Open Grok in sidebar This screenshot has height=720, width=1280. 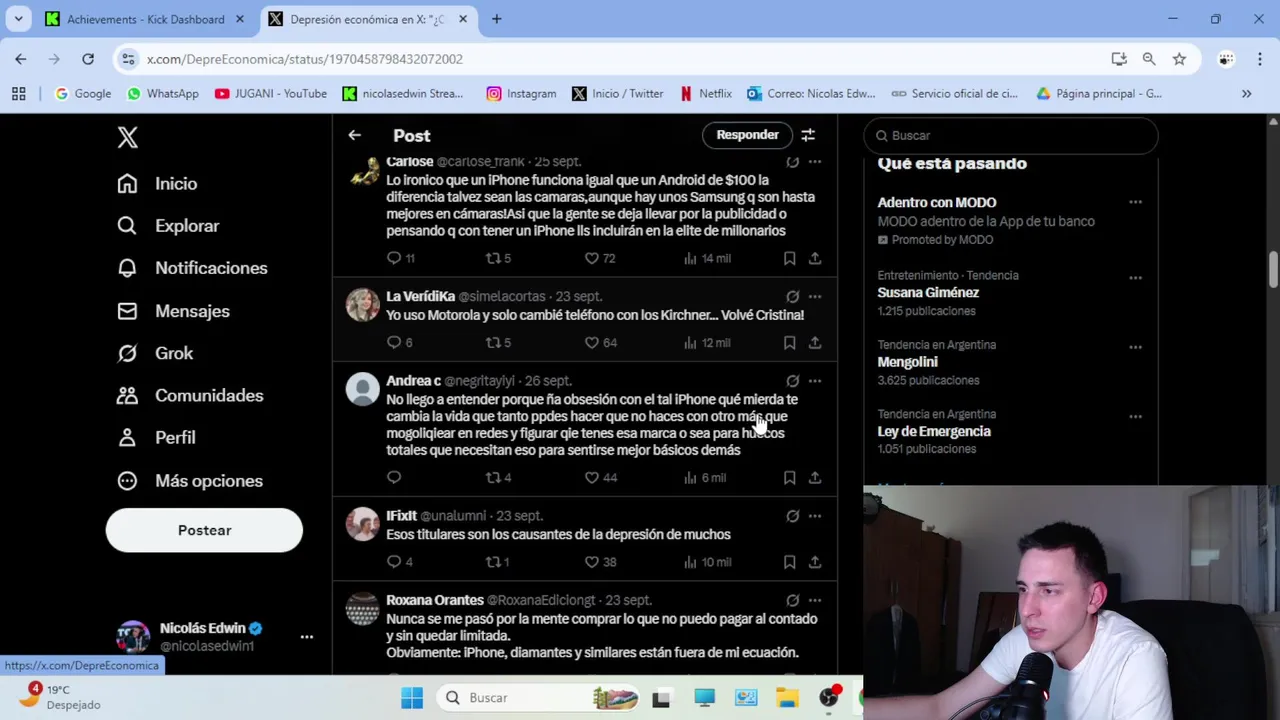coord(155,353)
